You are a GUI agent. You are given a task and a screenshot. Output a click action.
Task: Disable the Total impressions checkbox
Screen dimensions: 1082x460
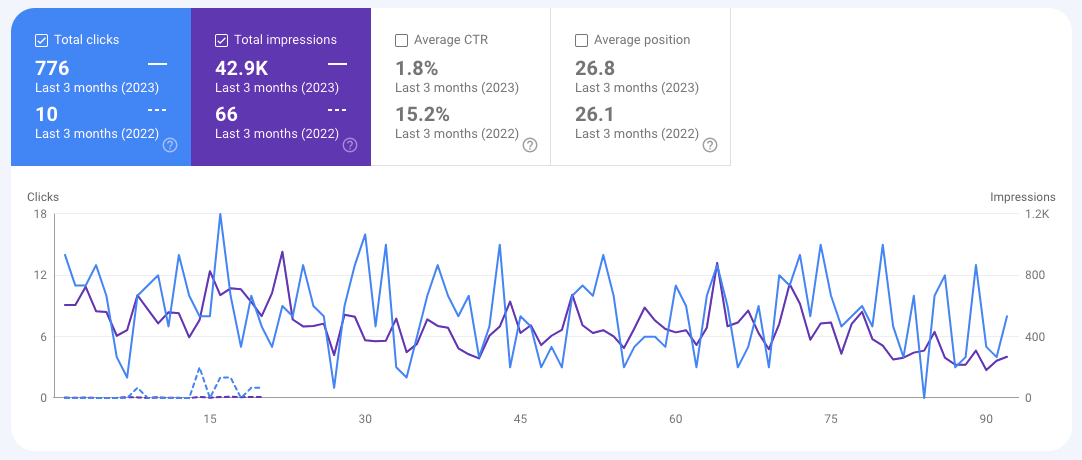tap(222, 40)
